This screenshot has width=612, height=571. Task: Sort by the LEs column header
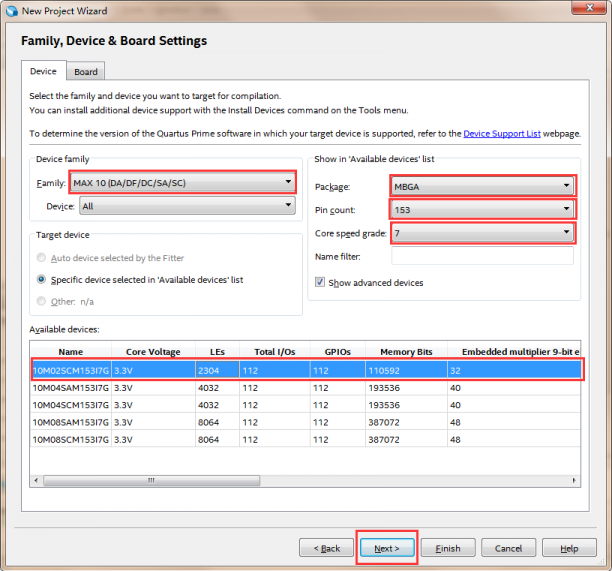(217, 352)
